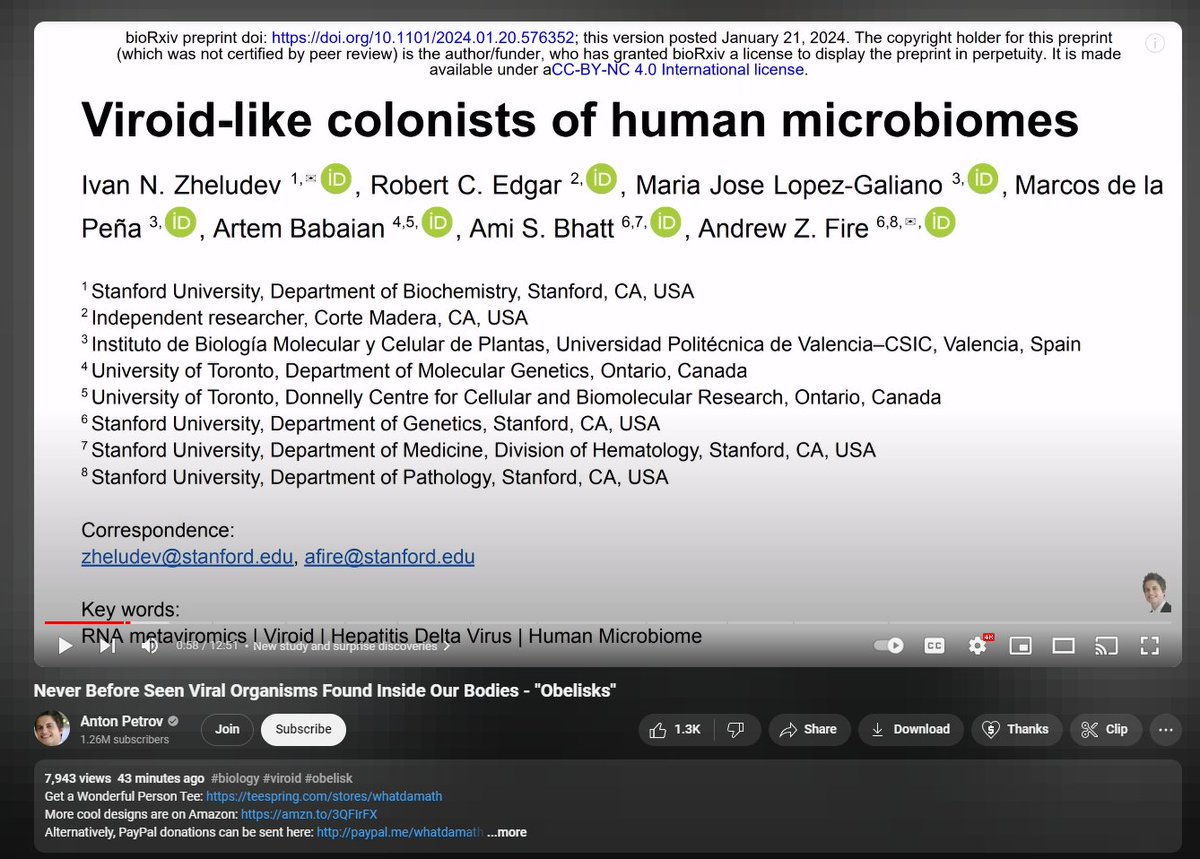This screenshot has width=1200, height=859.
Task: Click ORCID icon next to Maria Jose Lopez-Galiano
Action: 982,180
